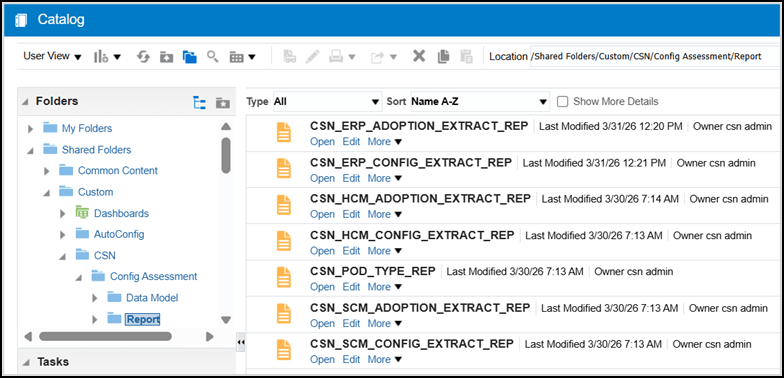Viewport: 784px width, 378px height.
Task: Click the Copy toolbar icon
Action: pyautogui.click(x=443, y=56)
